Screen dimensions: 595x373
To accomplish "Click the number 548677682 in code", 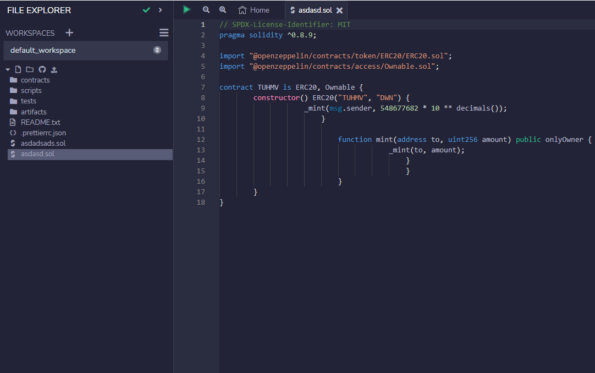I will coord(399,109).
